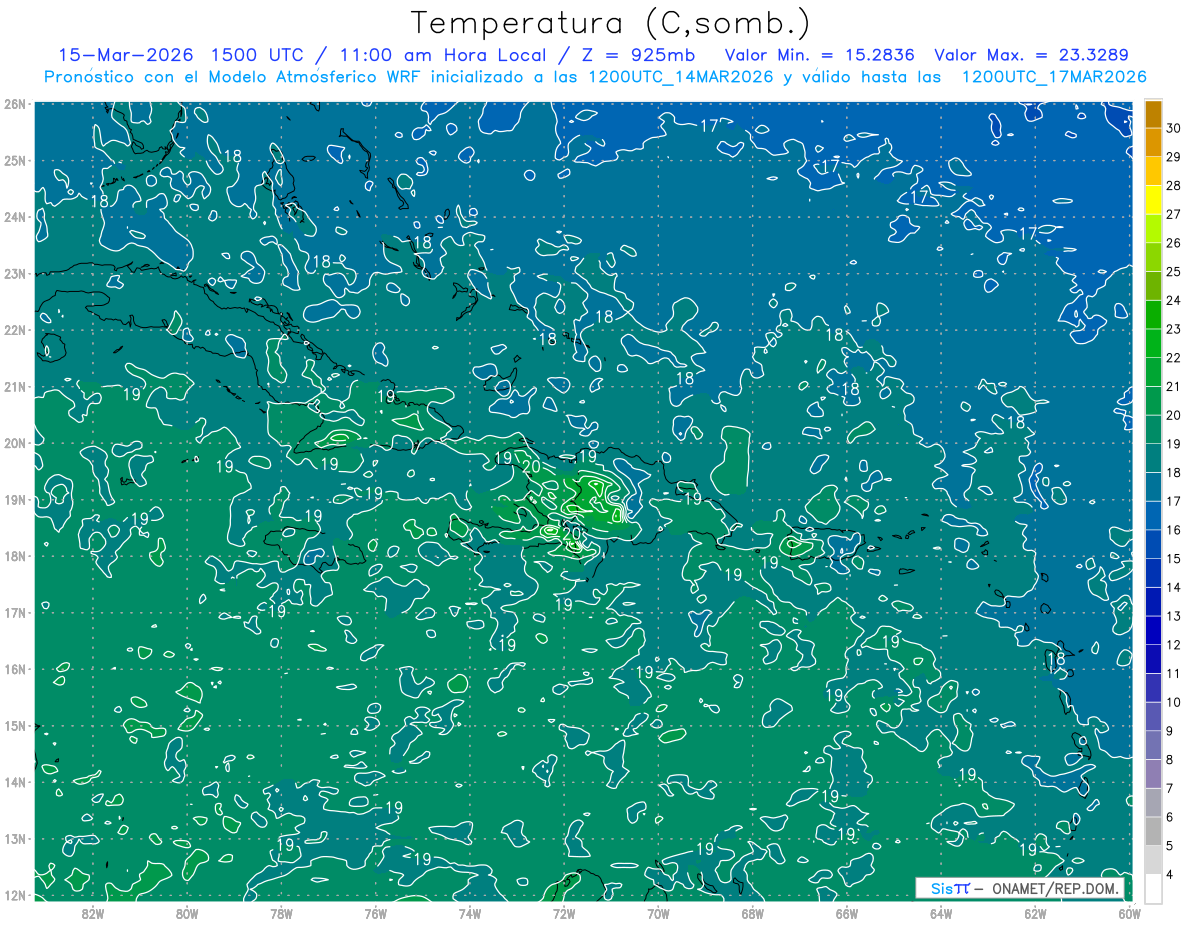Click the '12N' latitude label
1200x927 pixels.
click(x=14, y=895)
